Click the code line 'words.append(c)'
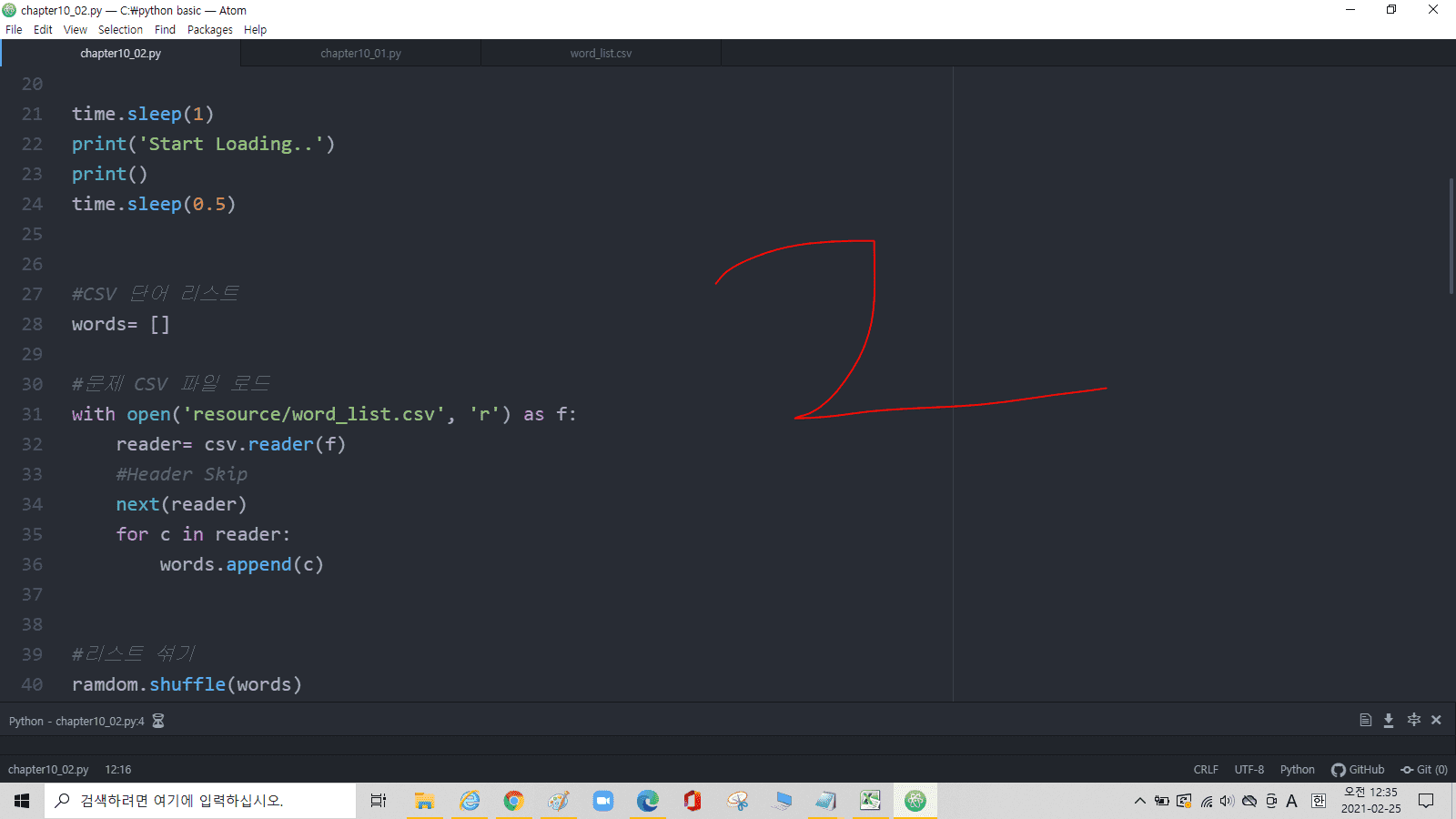Screen dimensions: 1456x819 pyautogui.click(x=242, y=564)
